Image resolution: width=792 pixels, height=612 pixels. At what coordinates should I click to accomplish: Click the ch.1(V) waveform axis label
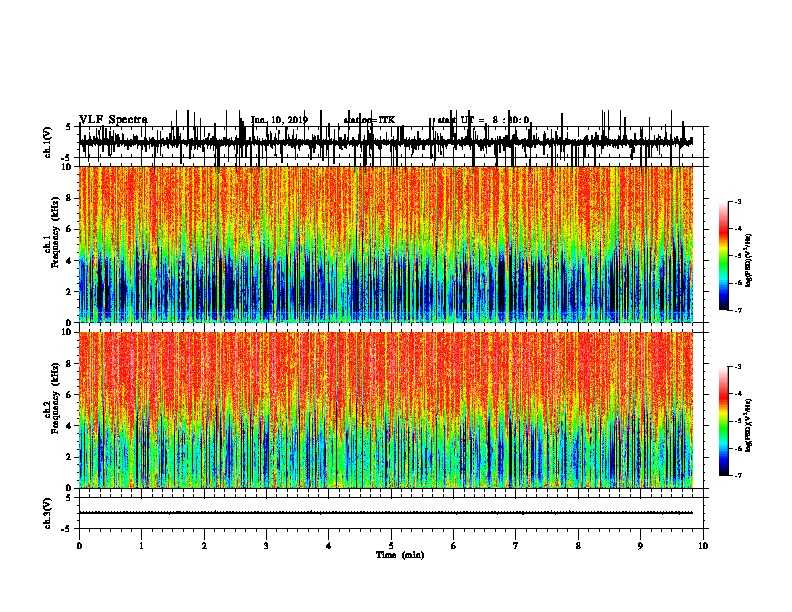tap(48, 142)
